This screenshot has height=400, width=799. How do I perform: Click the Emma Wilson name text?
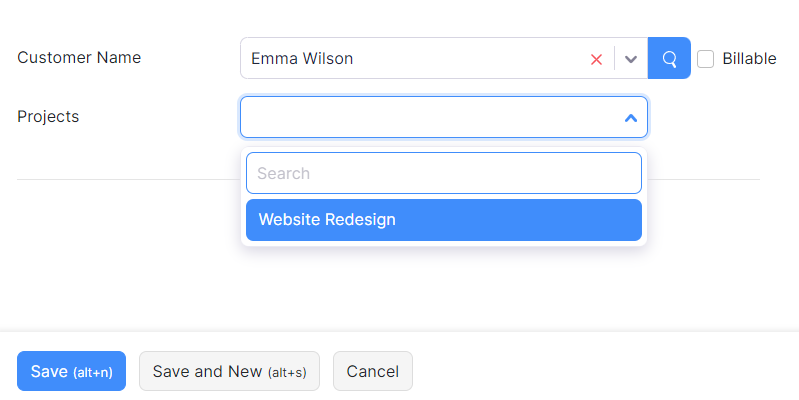click(x=302, y=59)
